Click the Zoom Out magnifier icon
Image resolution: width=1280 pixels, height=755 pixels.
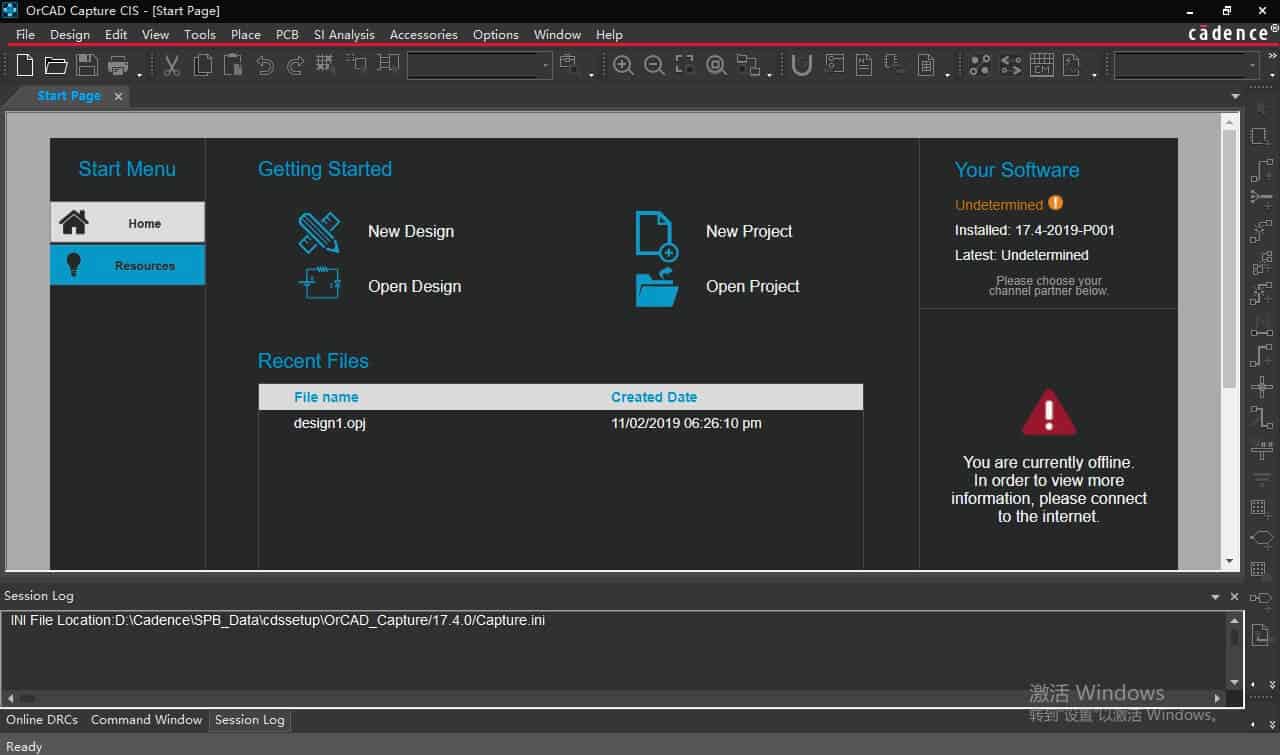point(654,66)
